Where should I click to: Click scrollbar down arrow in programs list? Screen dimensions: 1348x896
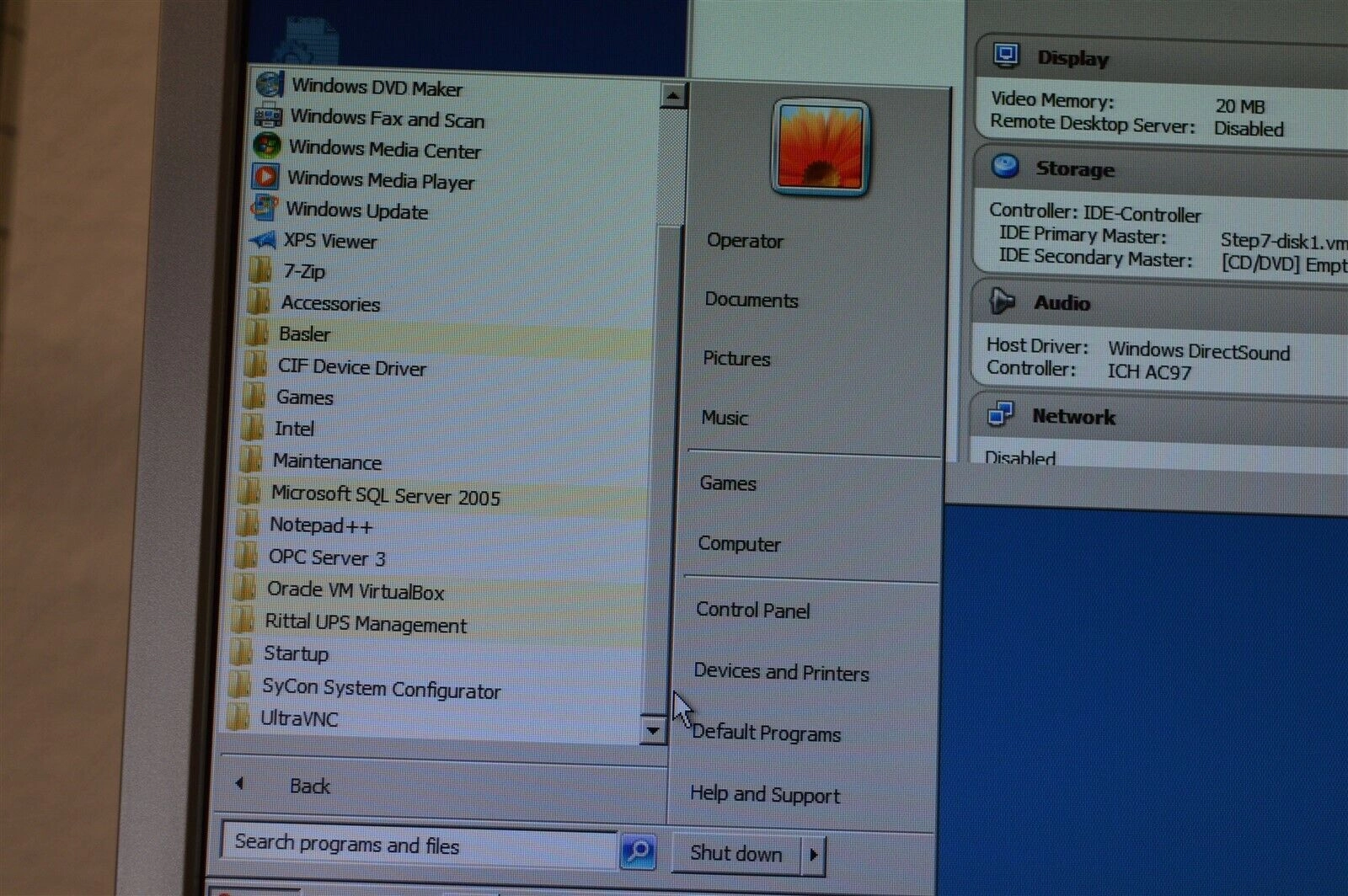(652, 730)
